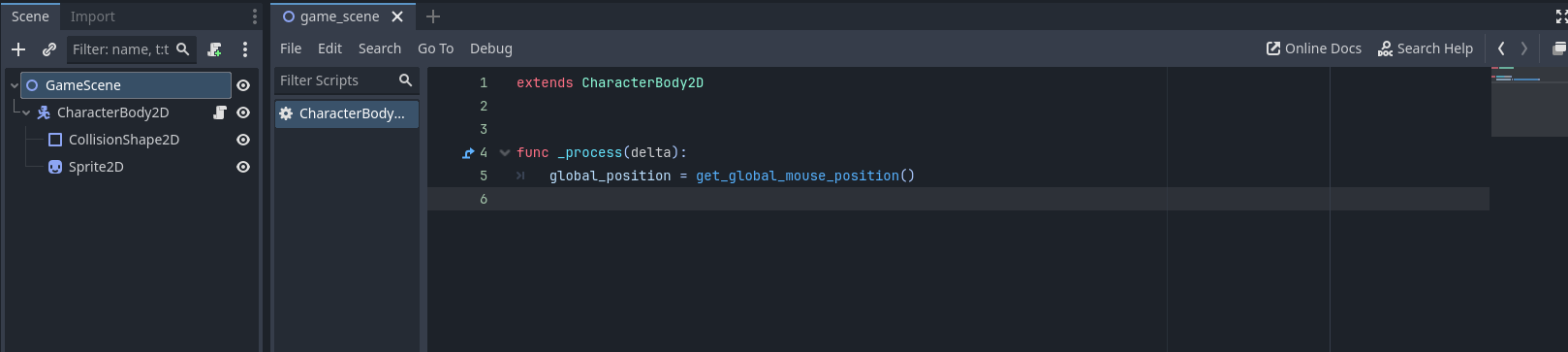The image size is (1568, 352).
Task: Click the Search Help button
Action: 1426,48
